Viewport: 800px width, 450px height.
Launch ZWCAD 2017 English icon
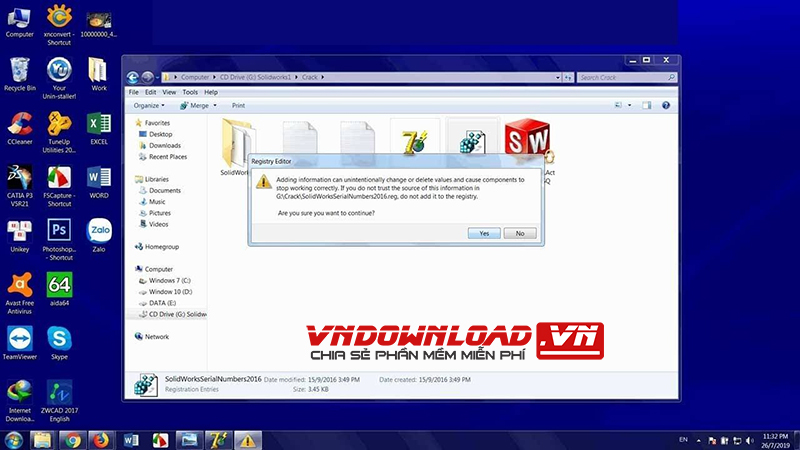click(59, 401)
